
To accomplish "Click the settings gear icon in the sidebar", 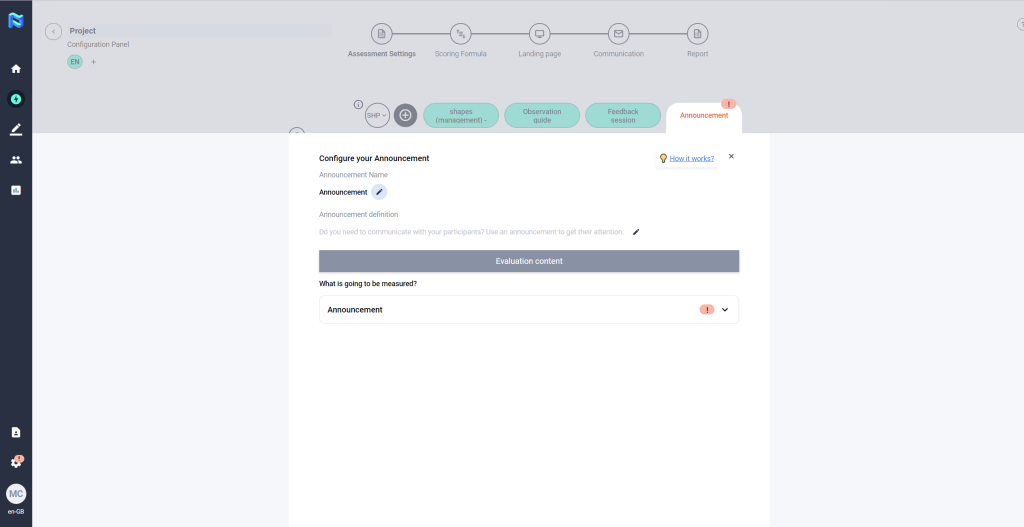I will [x=16, y=462].
